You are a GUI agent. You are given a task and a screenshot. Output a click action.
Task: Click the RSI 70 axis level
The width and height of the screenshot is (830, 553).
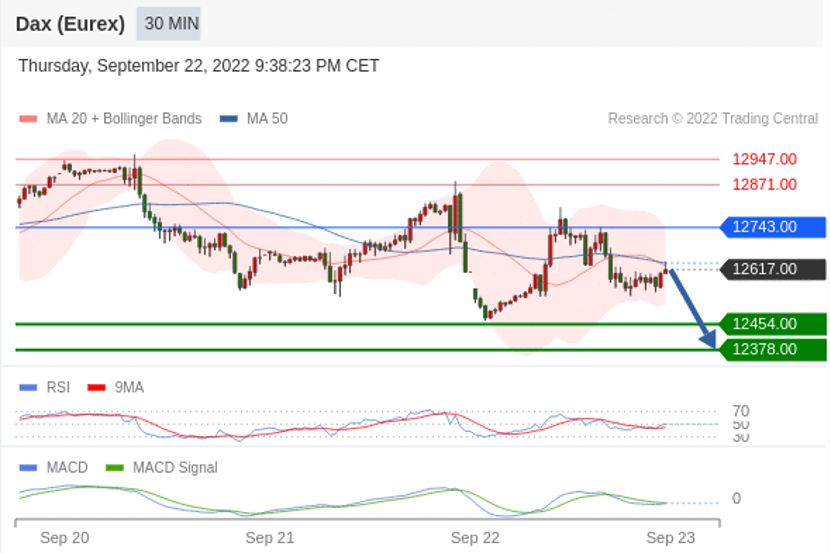pos(741,411)
